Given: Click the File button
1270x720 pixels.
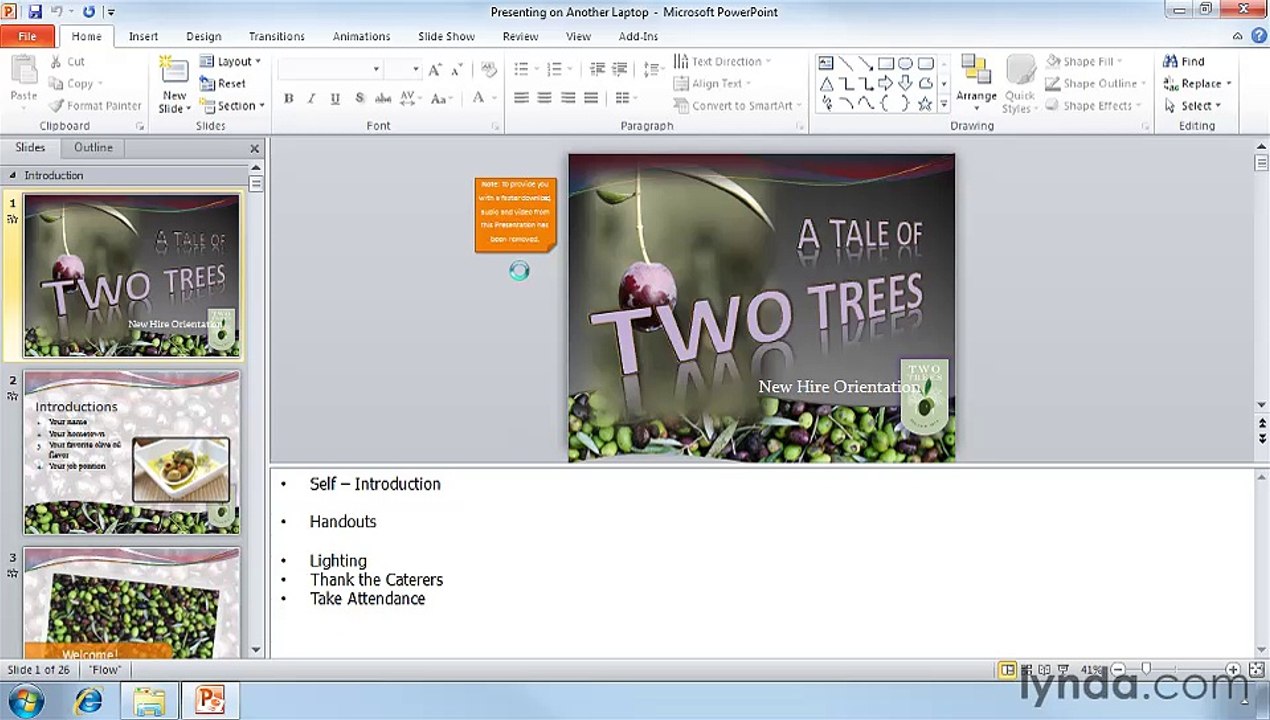Looking at the screenshot, I should point(27,36).
